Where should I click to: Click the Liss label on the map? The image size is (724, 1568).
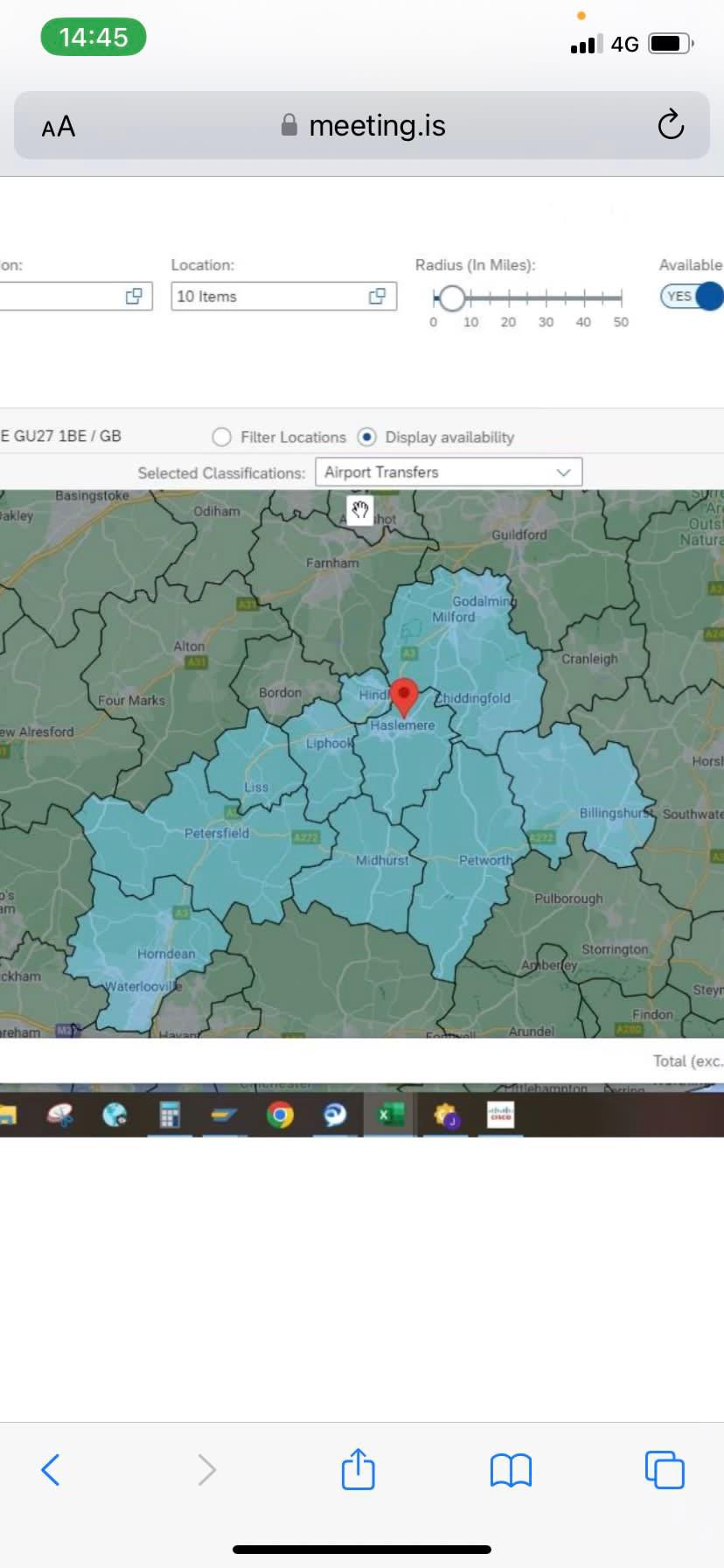point(256,787)
